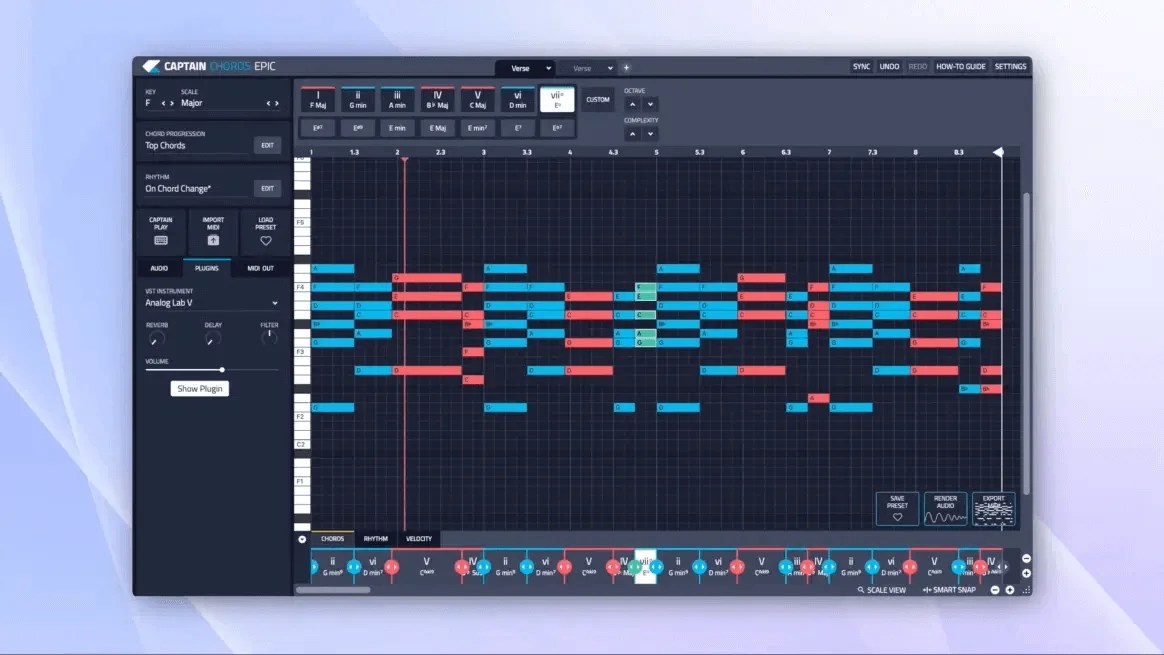Select the ii G min chord
The width and height of the screenshot is (1164, 655).
358,100
